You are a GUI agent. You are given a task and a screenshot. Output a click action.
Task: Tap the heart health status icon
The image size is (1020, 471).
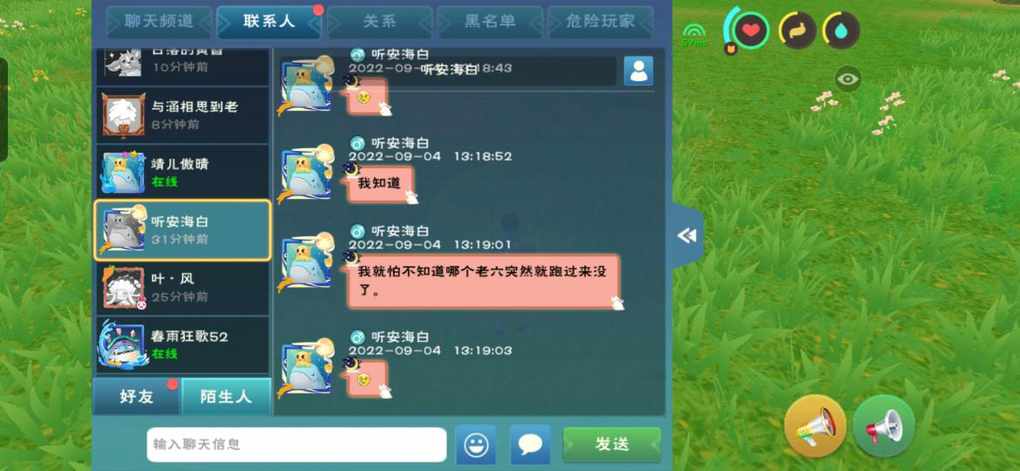[x=751, y=30]
